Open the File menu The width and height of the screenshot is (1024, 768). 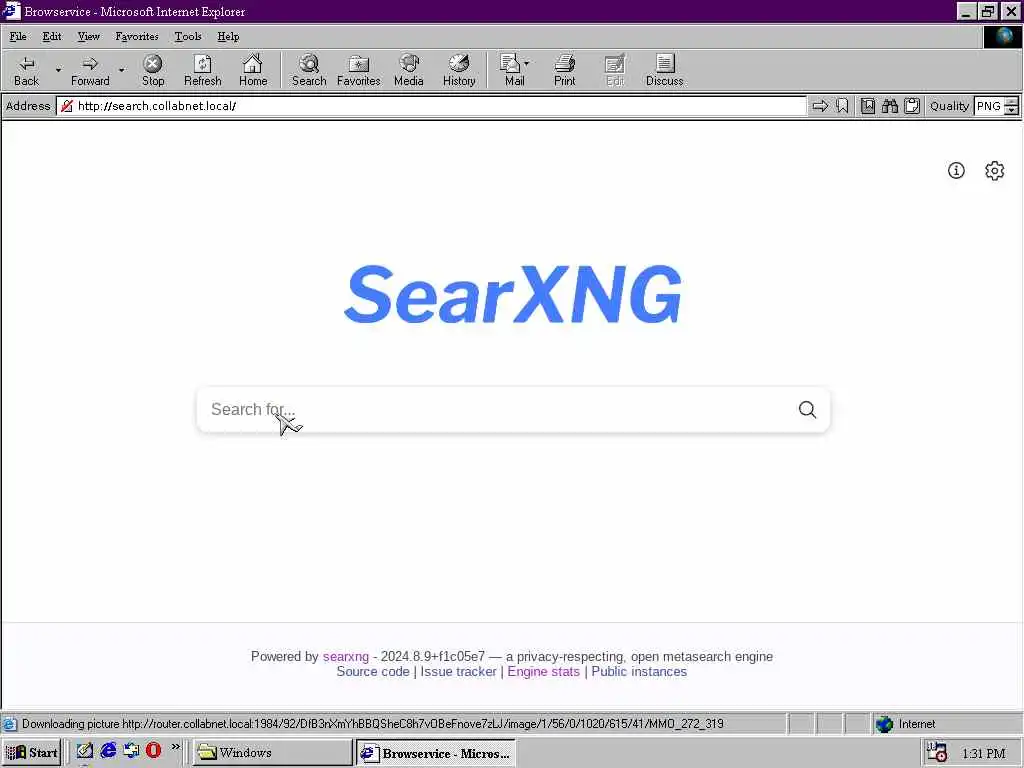pyautogui.click(x=18, y=37)
